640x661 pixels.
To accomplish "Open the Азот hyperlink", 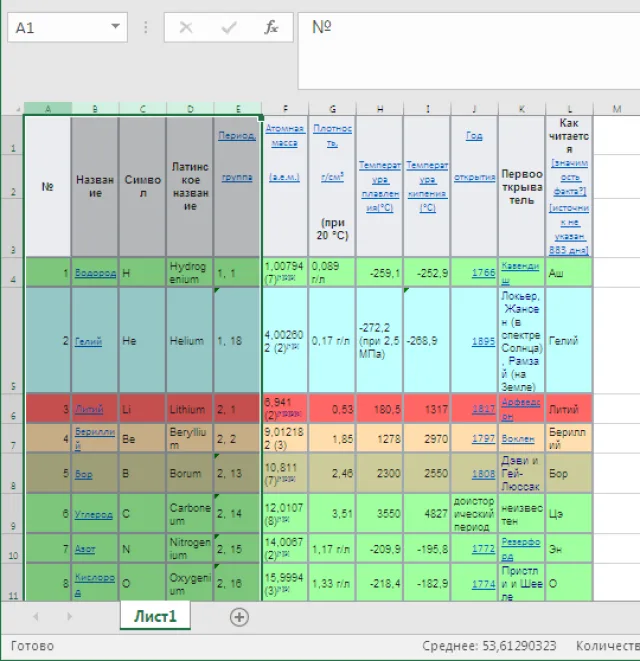I will 85,549.
